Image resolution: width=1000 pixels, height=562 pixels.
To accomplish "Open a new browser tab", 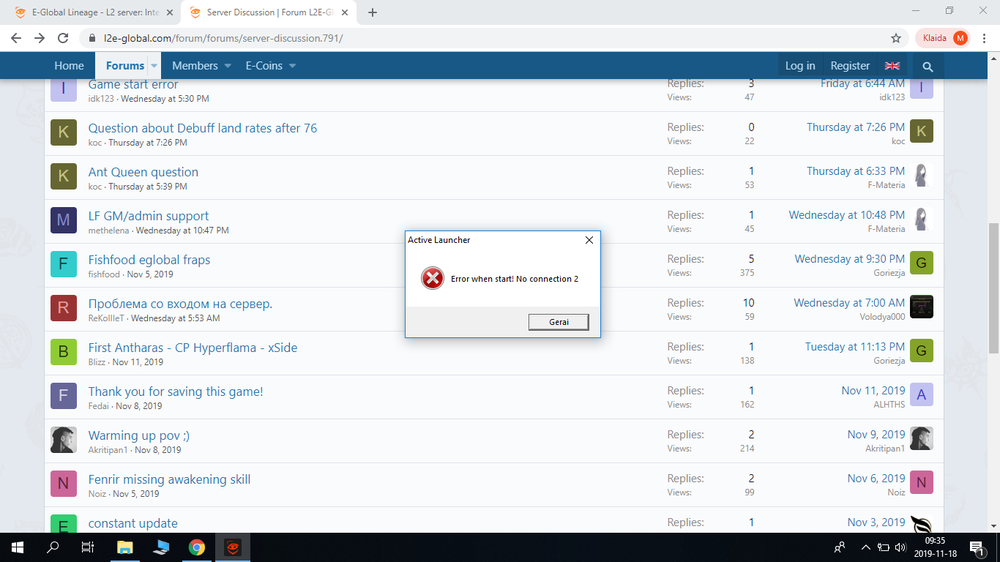I will 373,13.
